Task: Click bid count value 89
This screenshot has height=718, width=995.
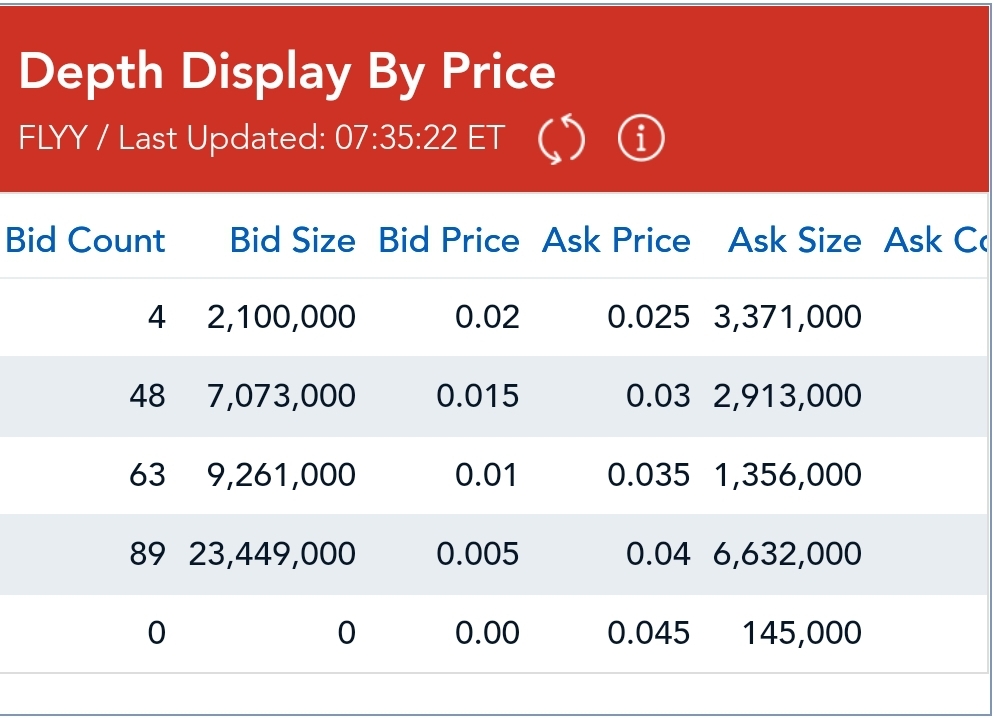Action: (x=147, y=553)
